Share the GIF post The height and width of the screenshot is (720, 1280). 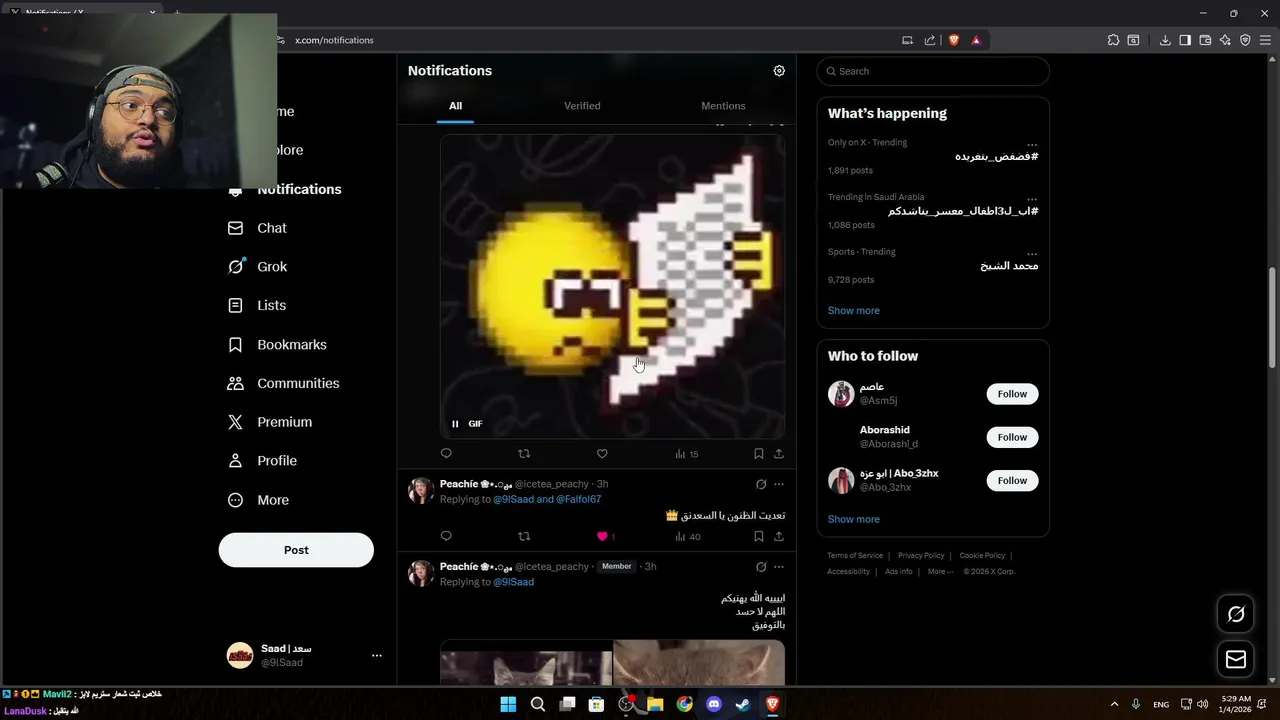(779, 454)
